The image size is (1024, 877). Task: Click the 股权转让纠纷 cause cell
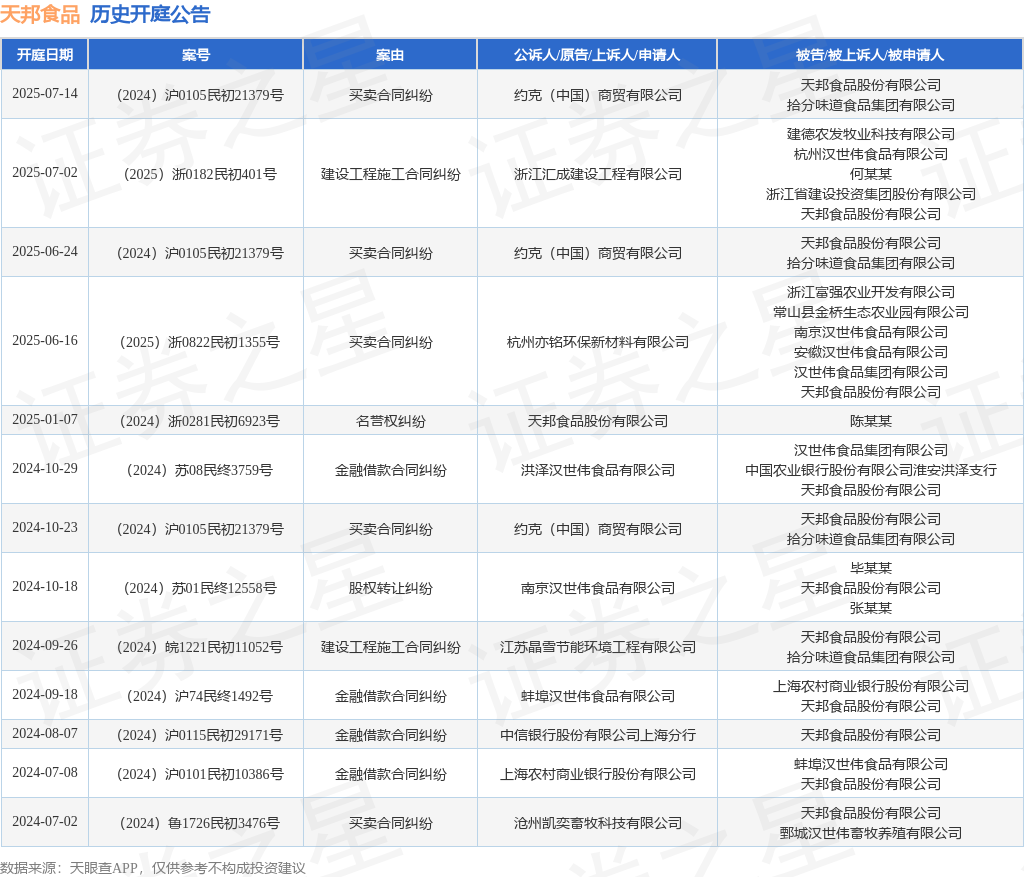(391, 588)
